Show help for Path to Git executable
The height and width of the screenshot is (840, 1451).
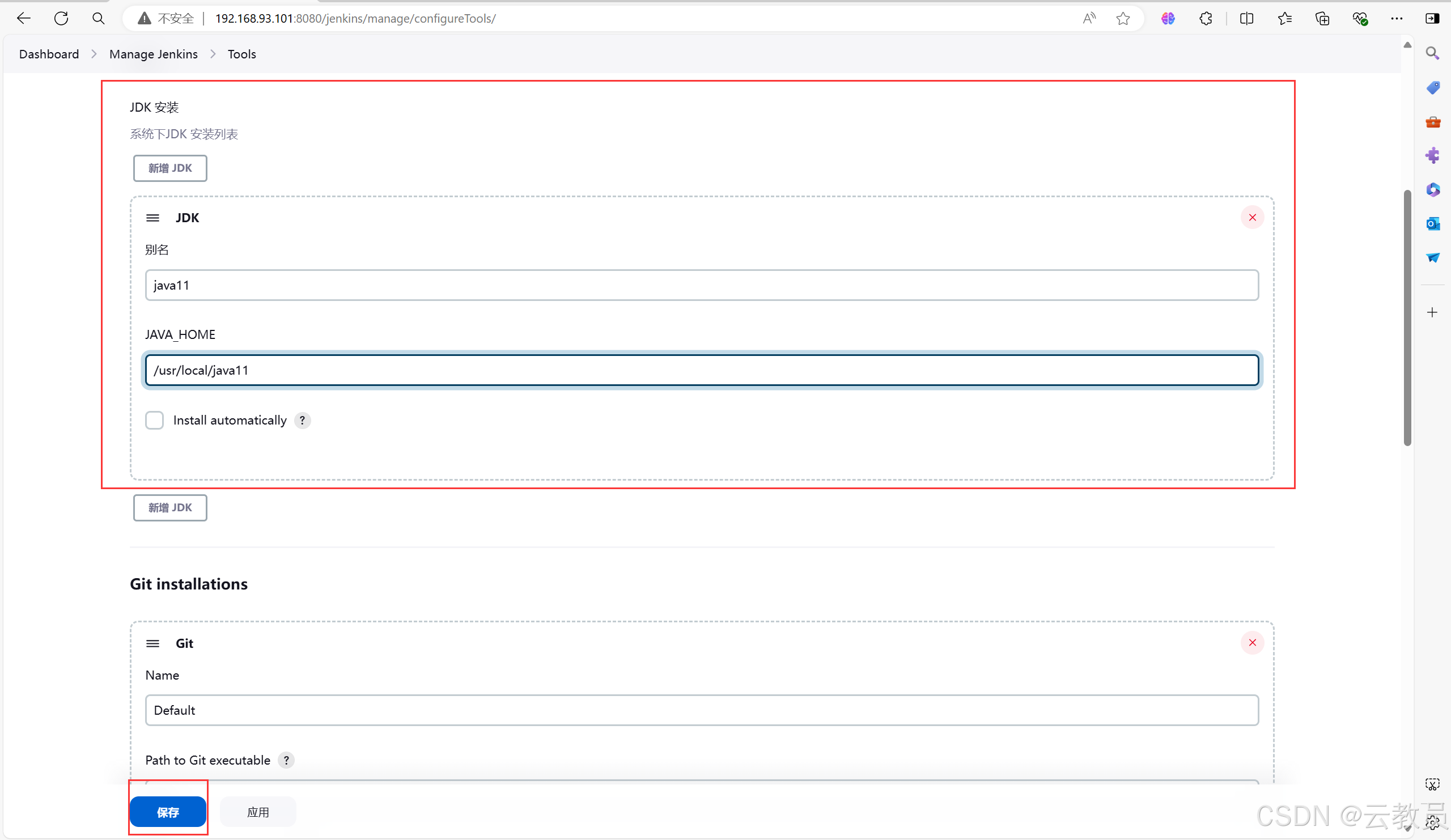click(x=286, y=760)
